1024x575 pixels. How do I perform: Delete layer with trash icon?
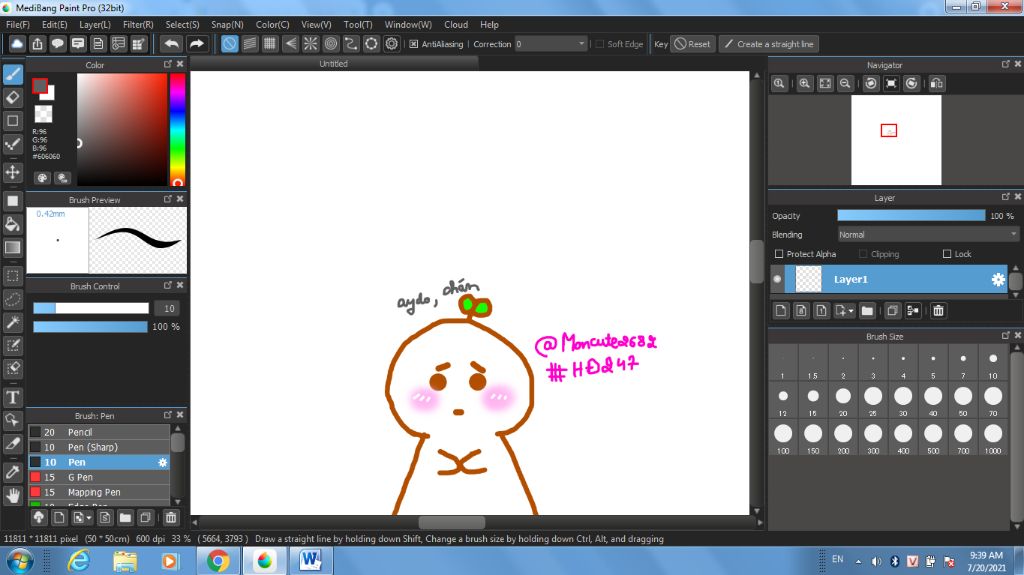click(x=938, y=311)
